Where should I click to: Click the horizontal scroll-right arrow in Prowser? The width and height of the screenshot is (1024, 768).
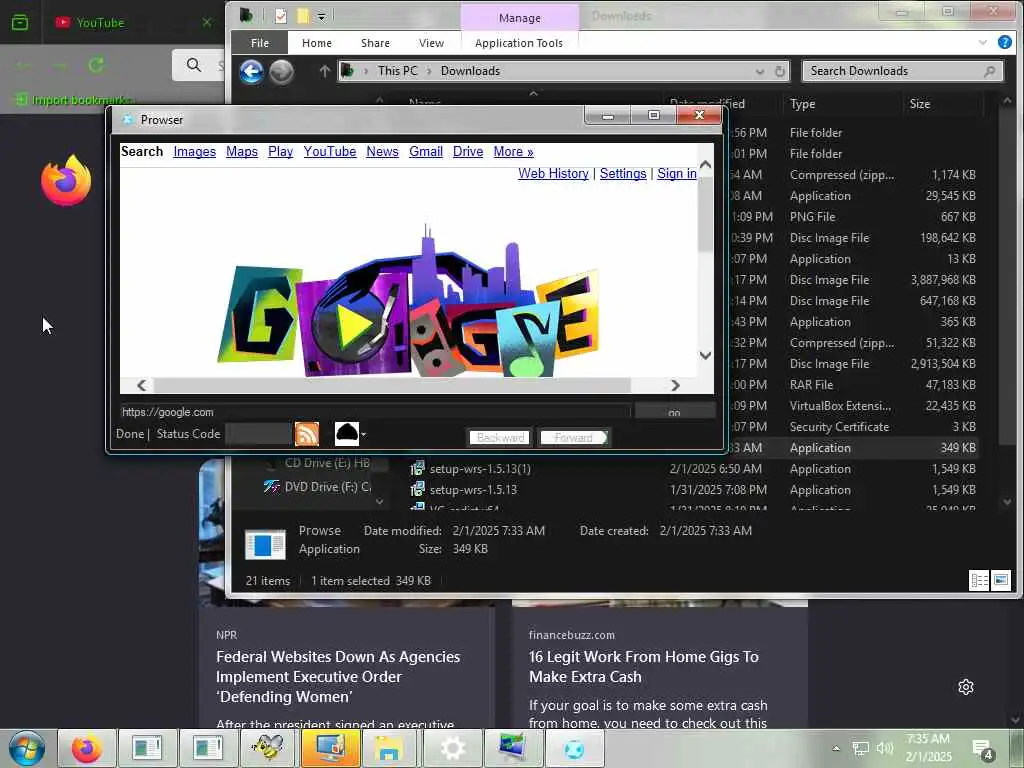[x=675, y=385]
